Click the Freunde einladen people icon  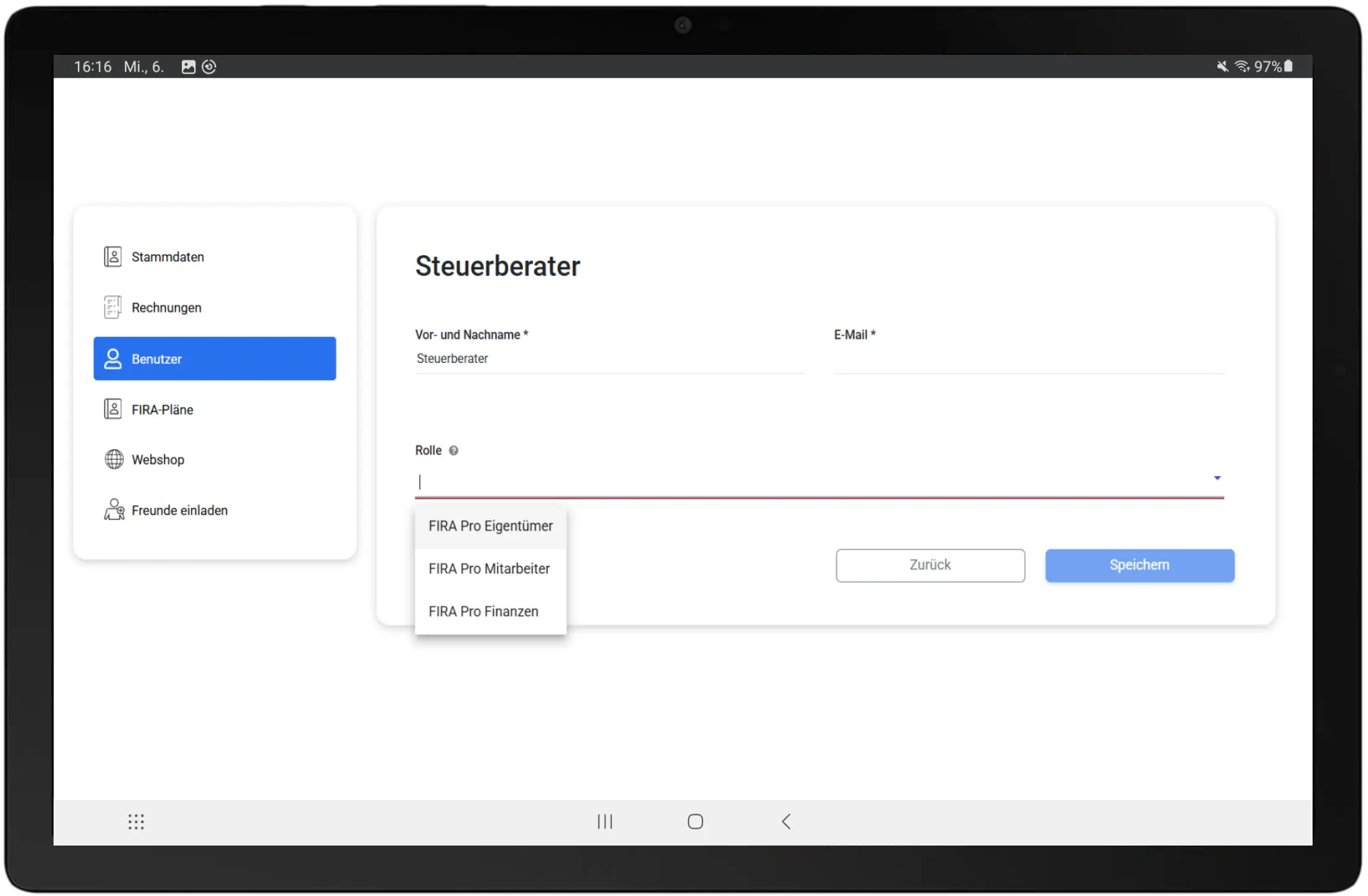coord(113,510)
